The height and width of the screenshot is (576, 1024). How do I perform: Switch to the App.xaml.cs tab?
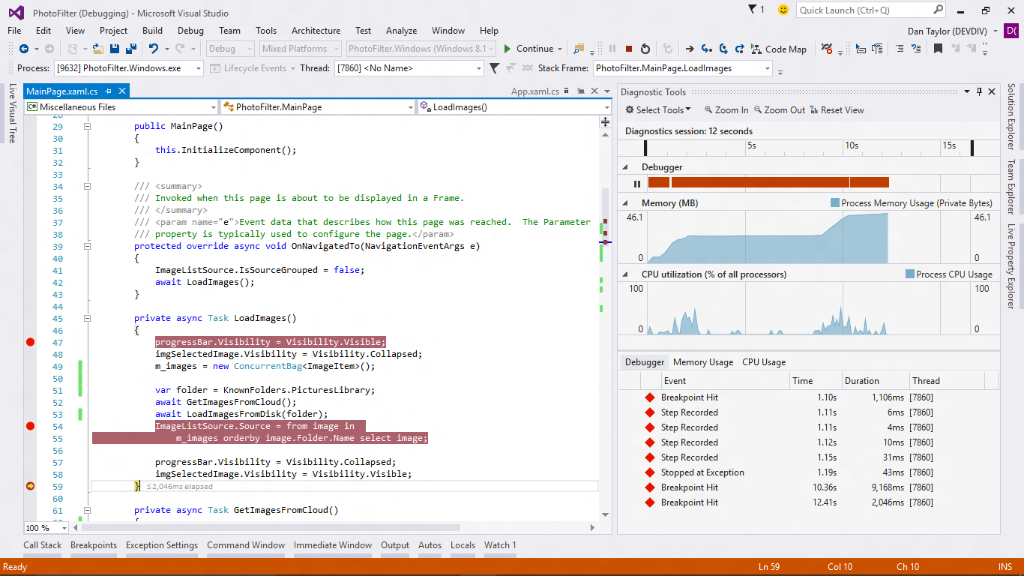535,91
